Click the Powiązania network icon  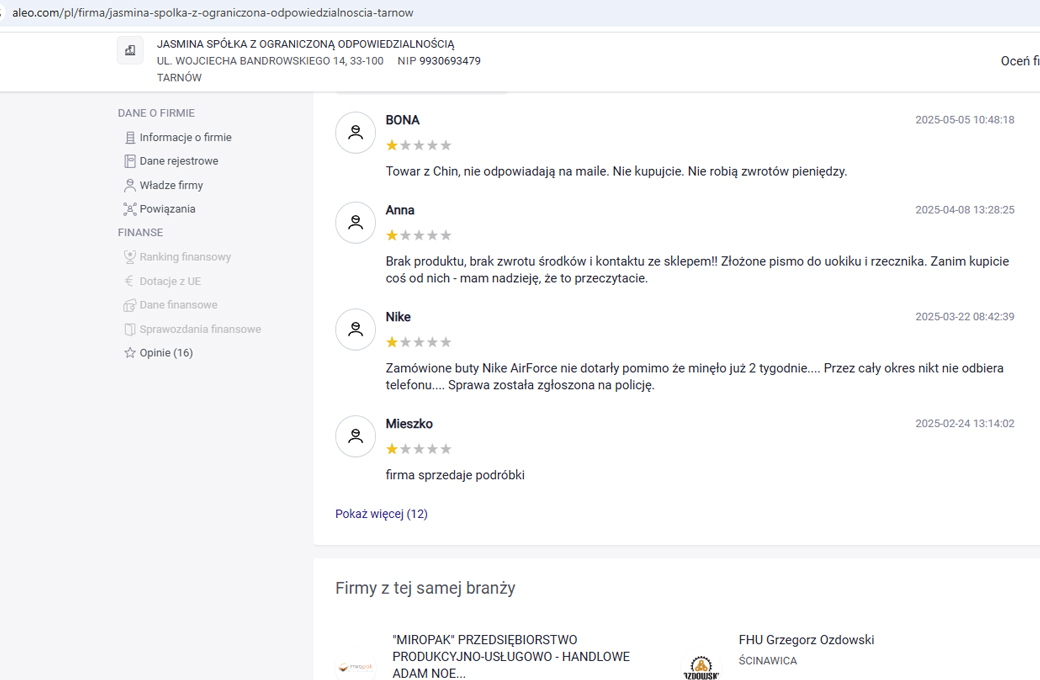[130, 209]
